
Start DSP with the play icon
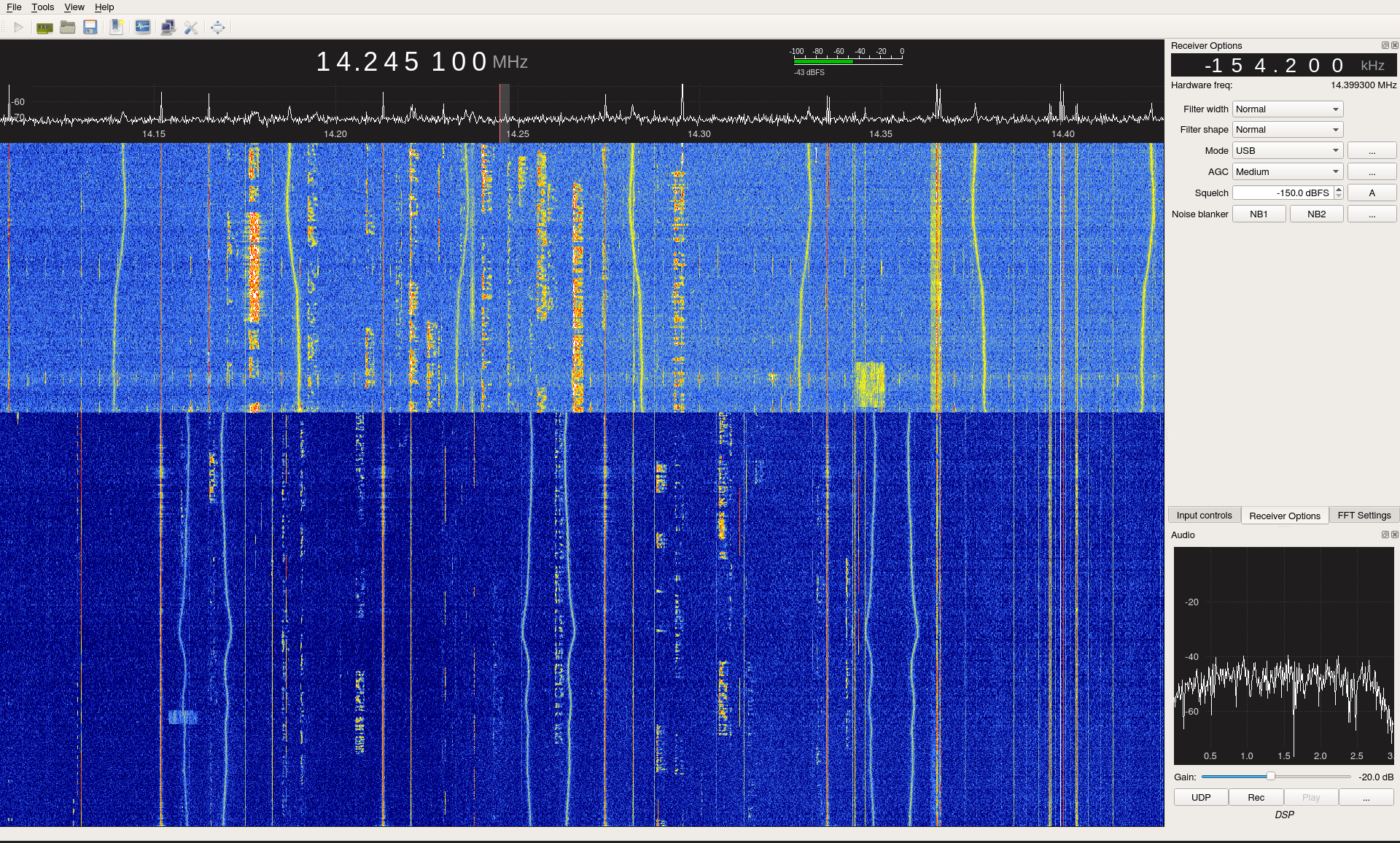(x=19, y=28)
